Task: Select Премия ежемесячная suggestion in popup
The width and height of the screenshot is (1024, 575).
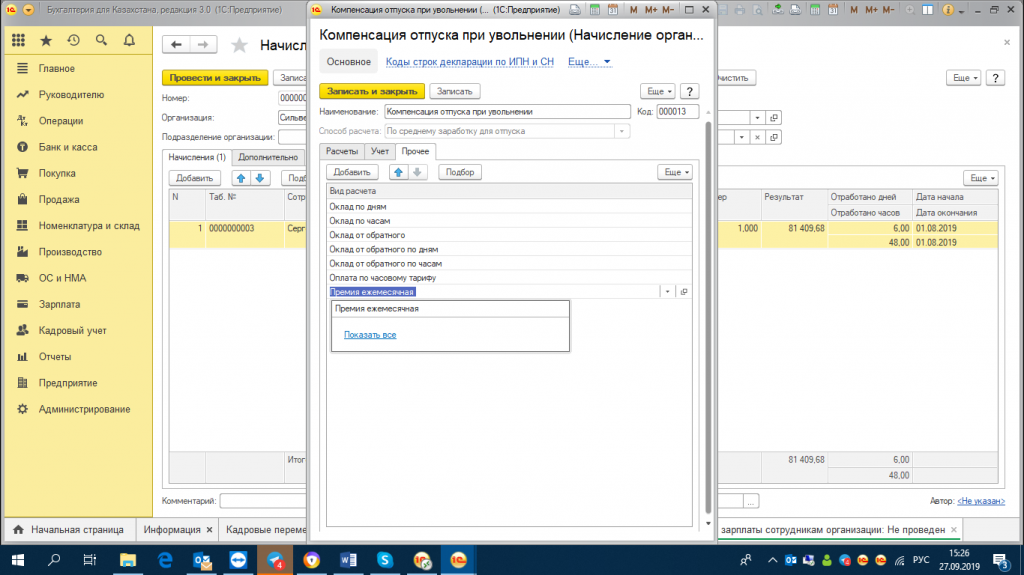Action: click(x=450, y=308)
